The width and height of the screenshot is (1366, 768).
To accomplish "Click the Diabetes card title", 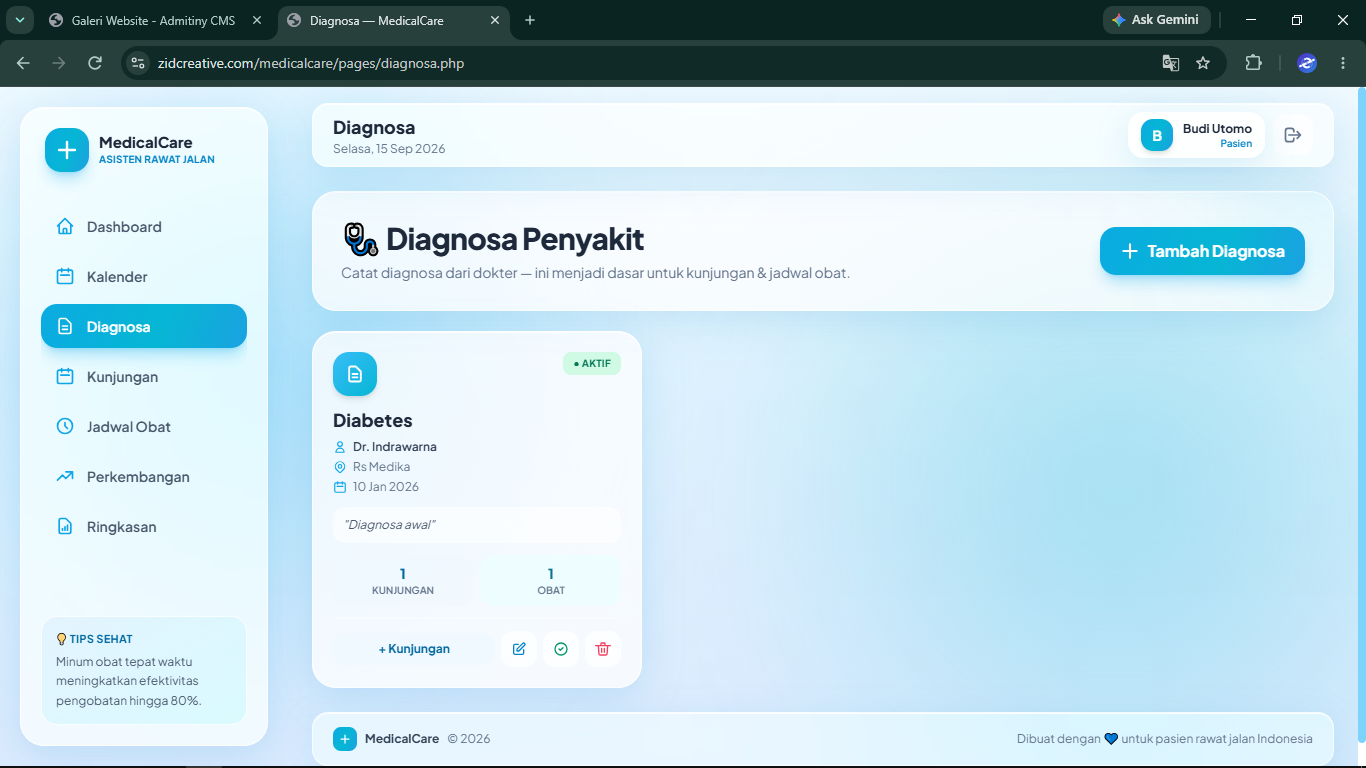I will (373, 421).
